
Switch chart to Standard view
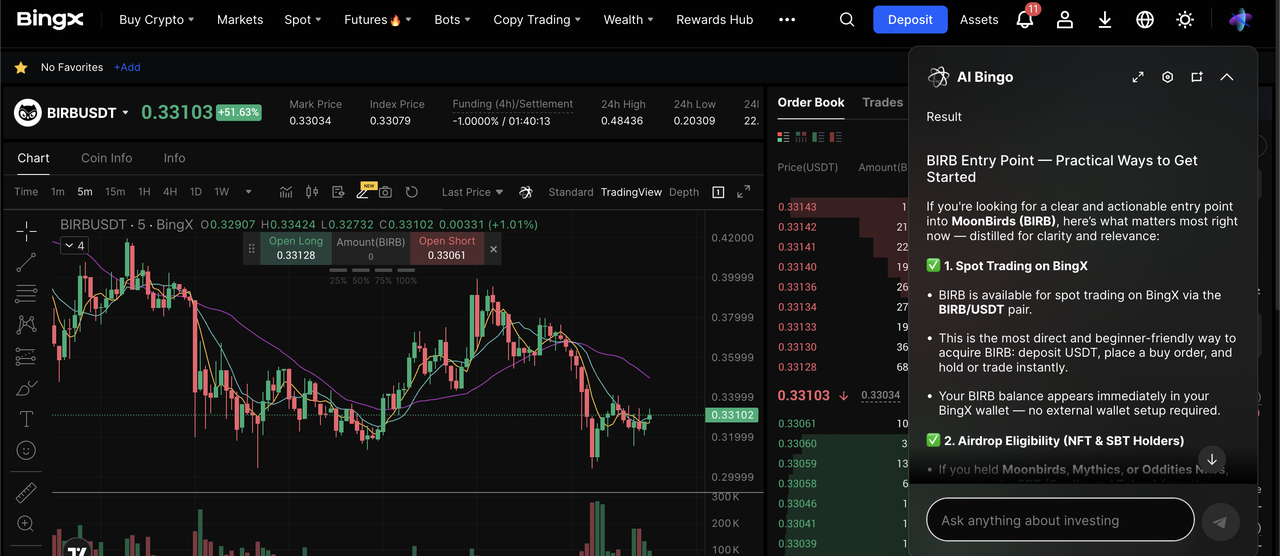pyautogui.click(x=570, y=192)
